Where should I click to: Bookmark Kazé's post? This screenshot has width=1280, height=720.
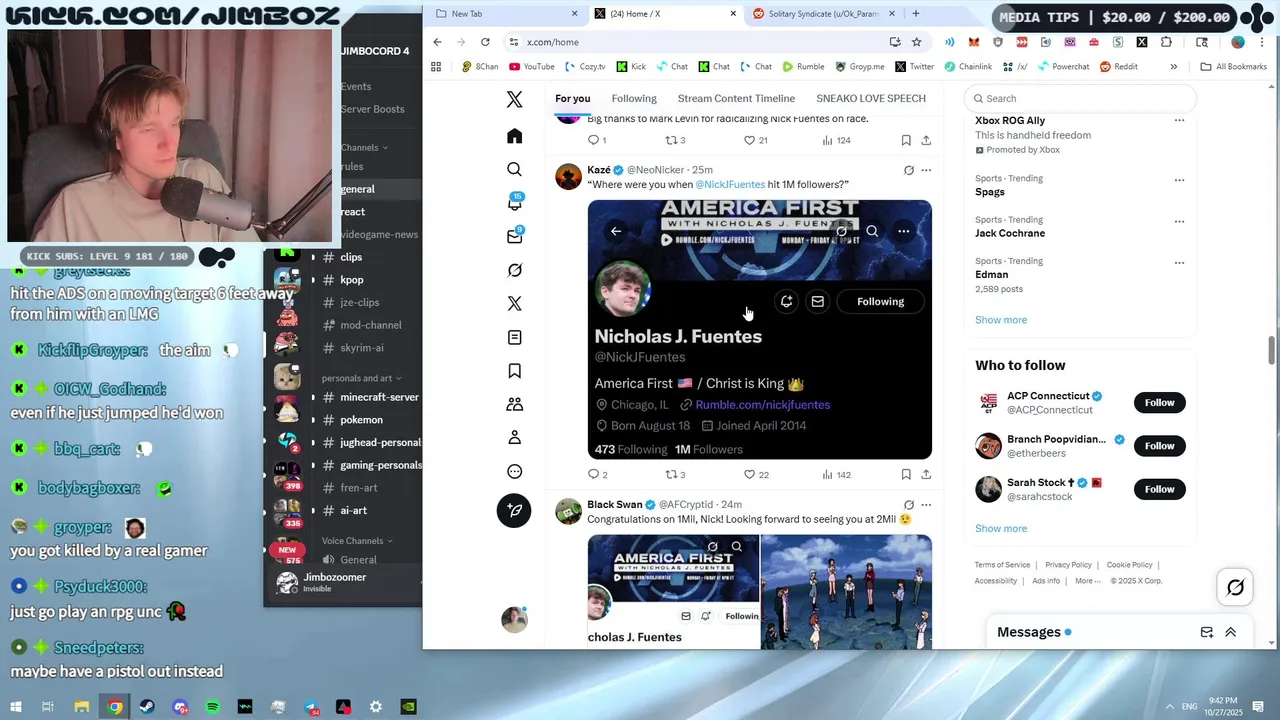(x=906, y=474)
